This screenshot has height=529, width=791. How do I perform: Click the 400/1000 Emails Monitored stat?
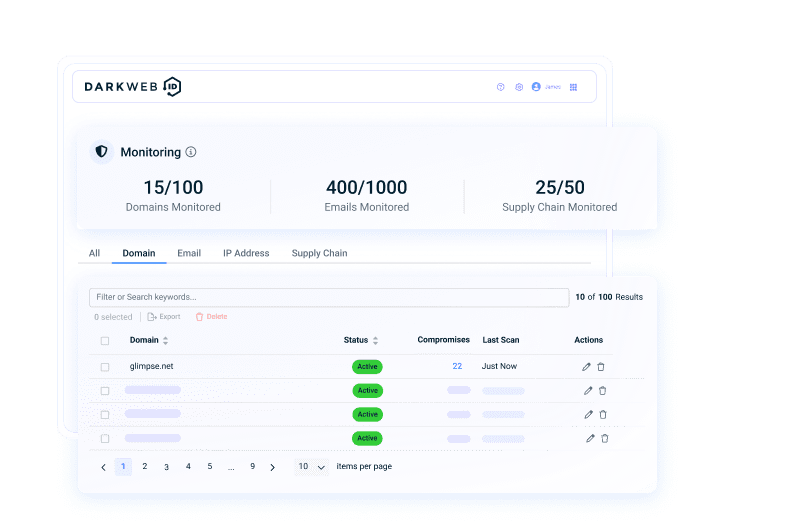pyautogui.click(x=367, y=195)
